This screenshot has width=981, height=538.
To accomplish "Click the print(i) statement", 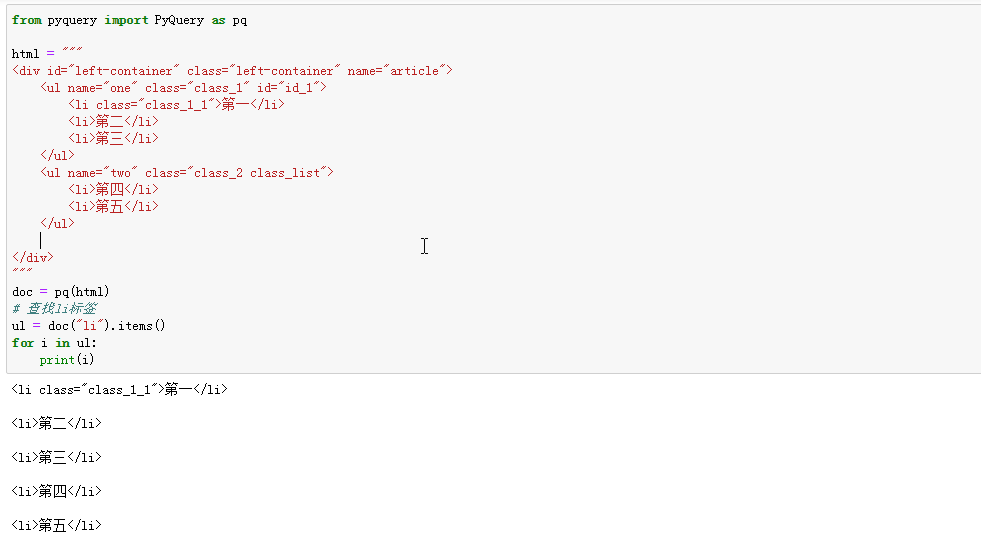I will [x=67, y=360].
